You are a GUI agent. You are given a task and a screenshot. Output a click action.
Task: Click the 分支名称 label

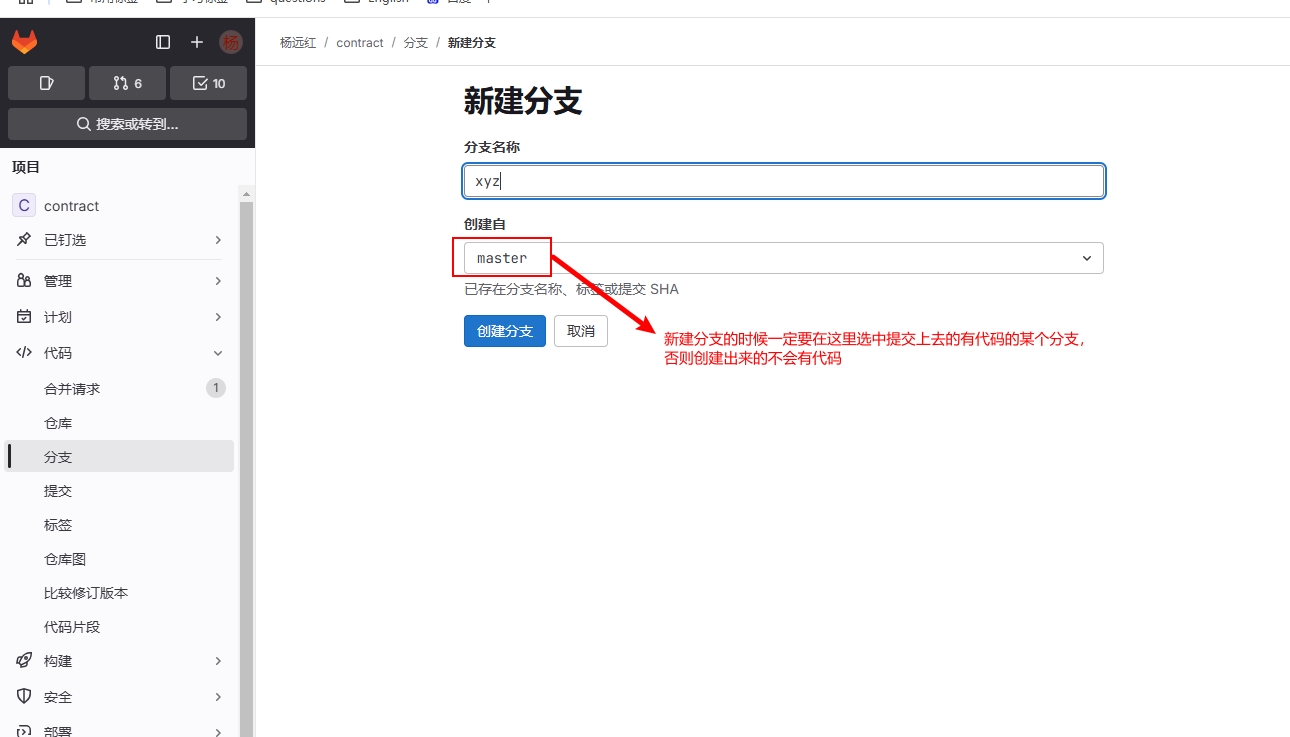492,147
